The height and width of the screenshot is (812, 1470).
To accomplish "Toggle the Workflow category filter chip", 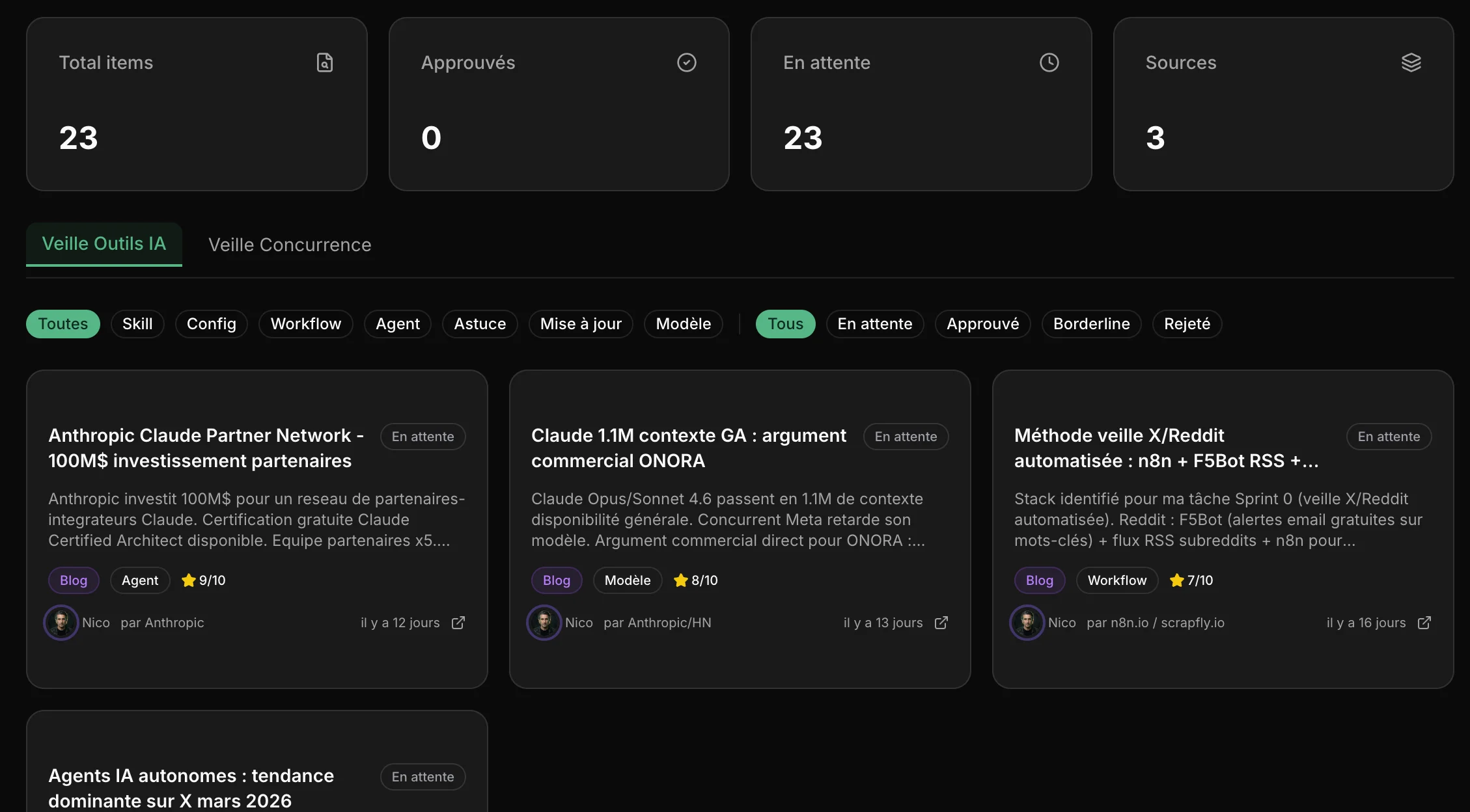I will 305,324.
